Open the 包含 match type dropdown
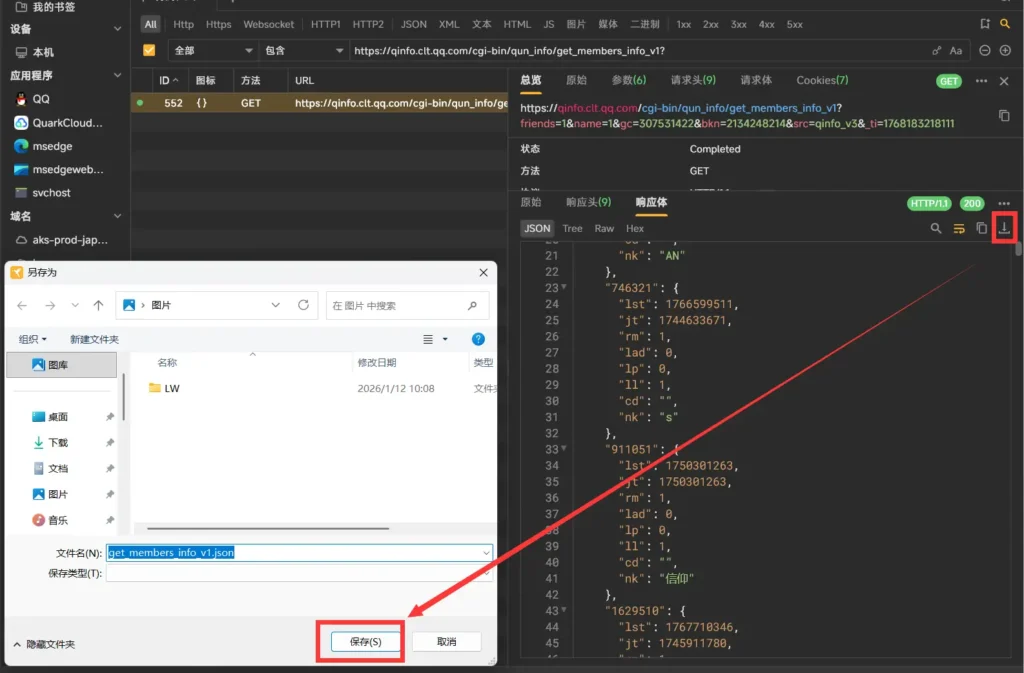The image size is (1024, 673). tap(303, 50)
